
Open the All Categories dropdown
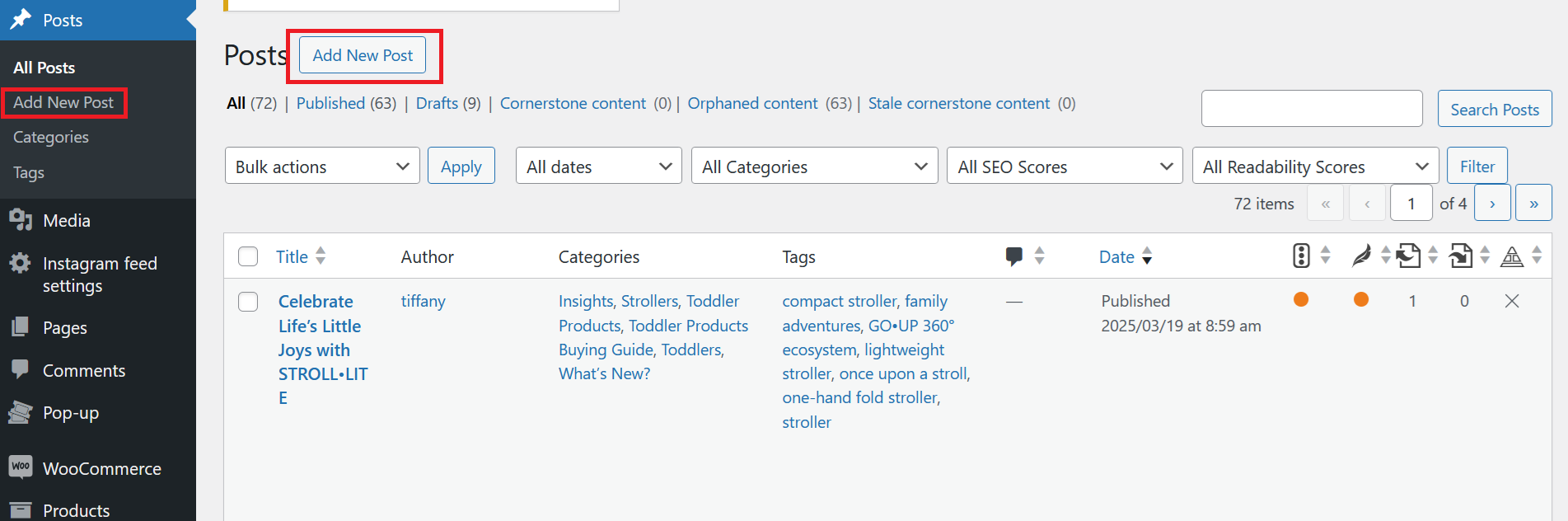815,166
